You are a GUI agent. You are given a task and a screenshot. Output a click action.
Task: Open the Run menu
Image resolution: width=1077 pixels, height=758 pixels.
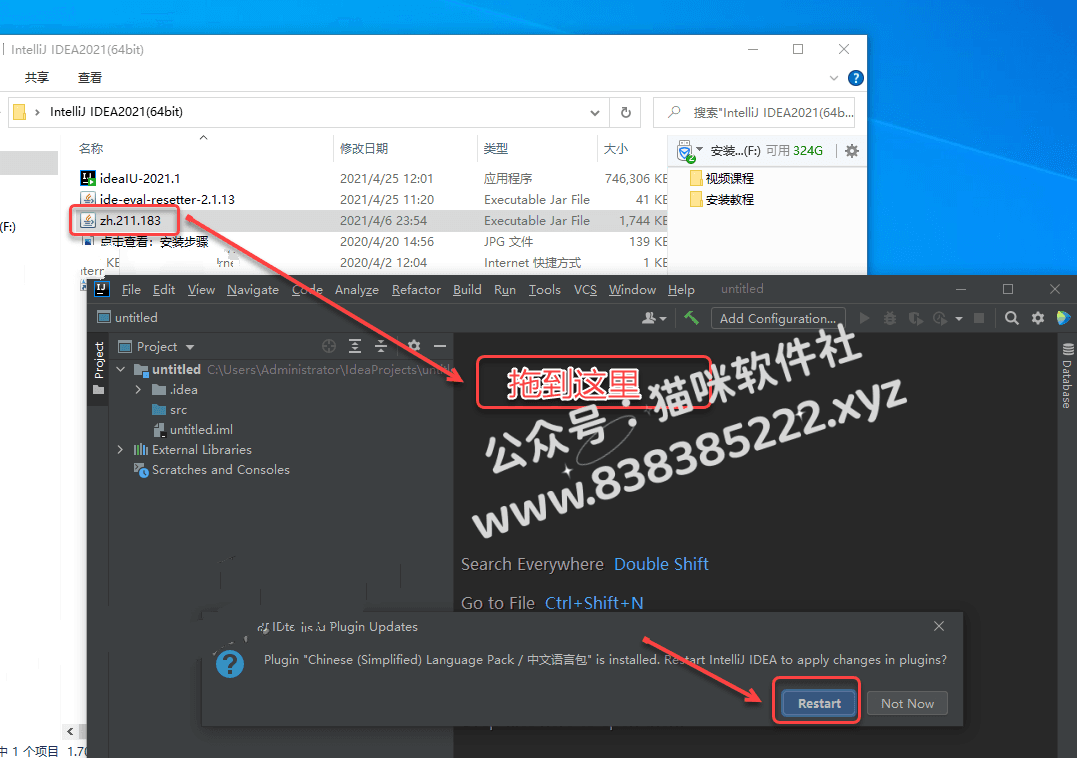(505, 290)
